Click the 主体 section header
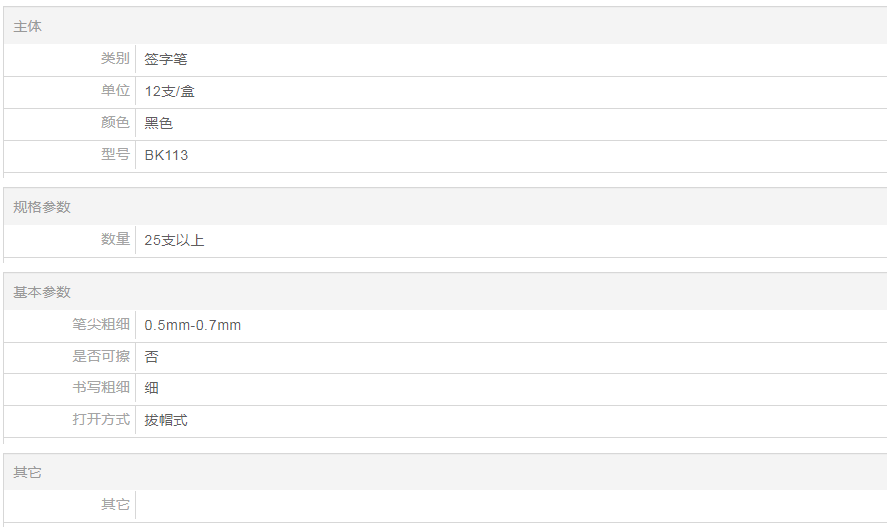 click(27, 27)
